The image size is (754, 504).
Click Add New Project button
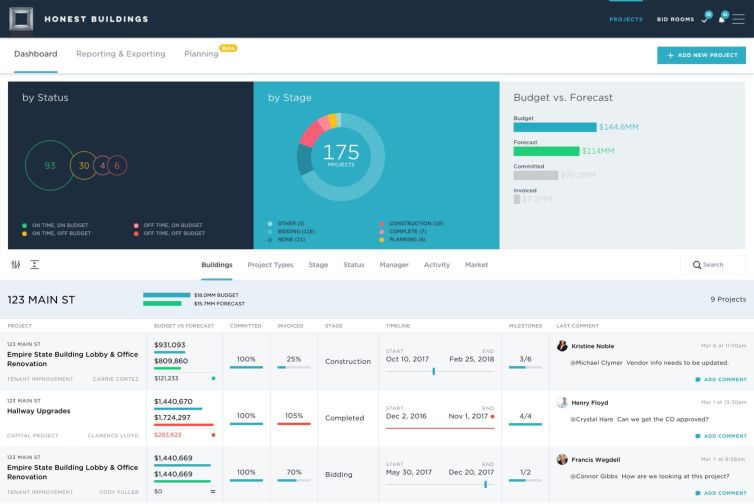pyautogui.click(x=701, y=55)
